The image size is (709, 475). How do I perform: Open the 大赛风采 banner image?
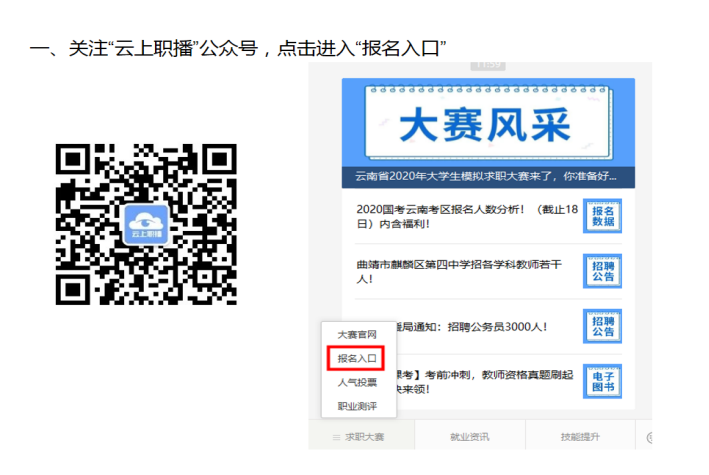click(488, 123)
